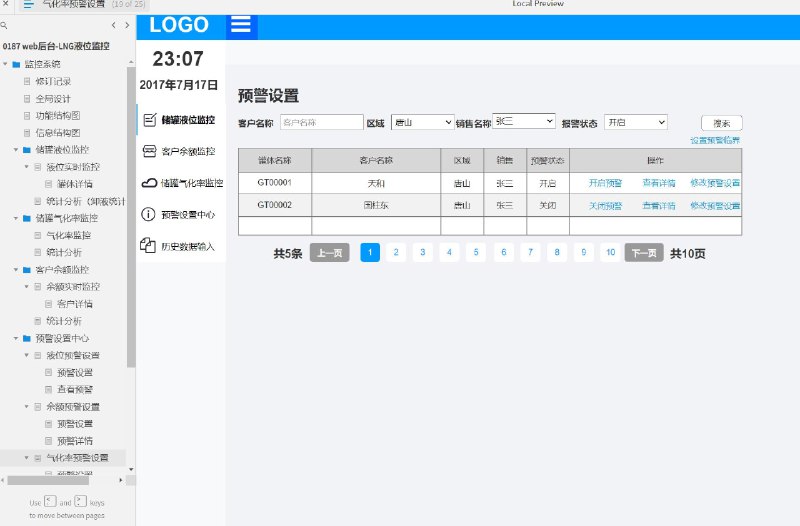Image resolution: width=800 pixels, height=526 pixels.
Task: Go to next page arrow in sidebar header
Action: coord(127,25)
